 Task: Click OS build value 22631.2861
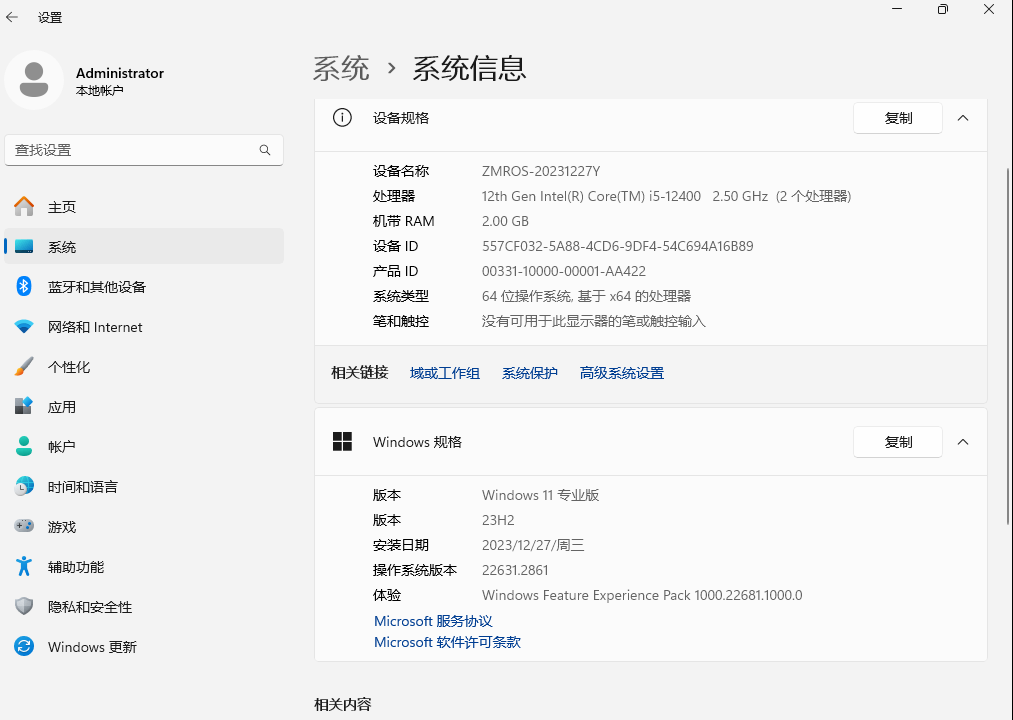[x=515, y=570]
